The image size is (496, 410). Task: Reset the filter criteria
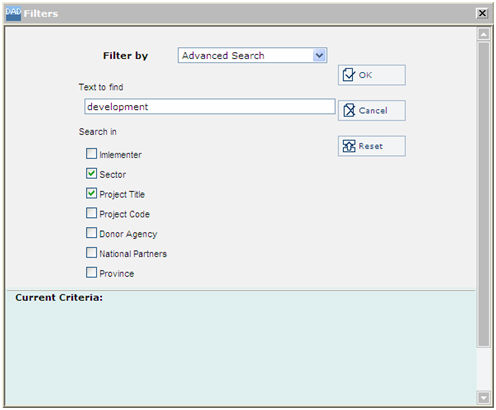pos(372,146)
